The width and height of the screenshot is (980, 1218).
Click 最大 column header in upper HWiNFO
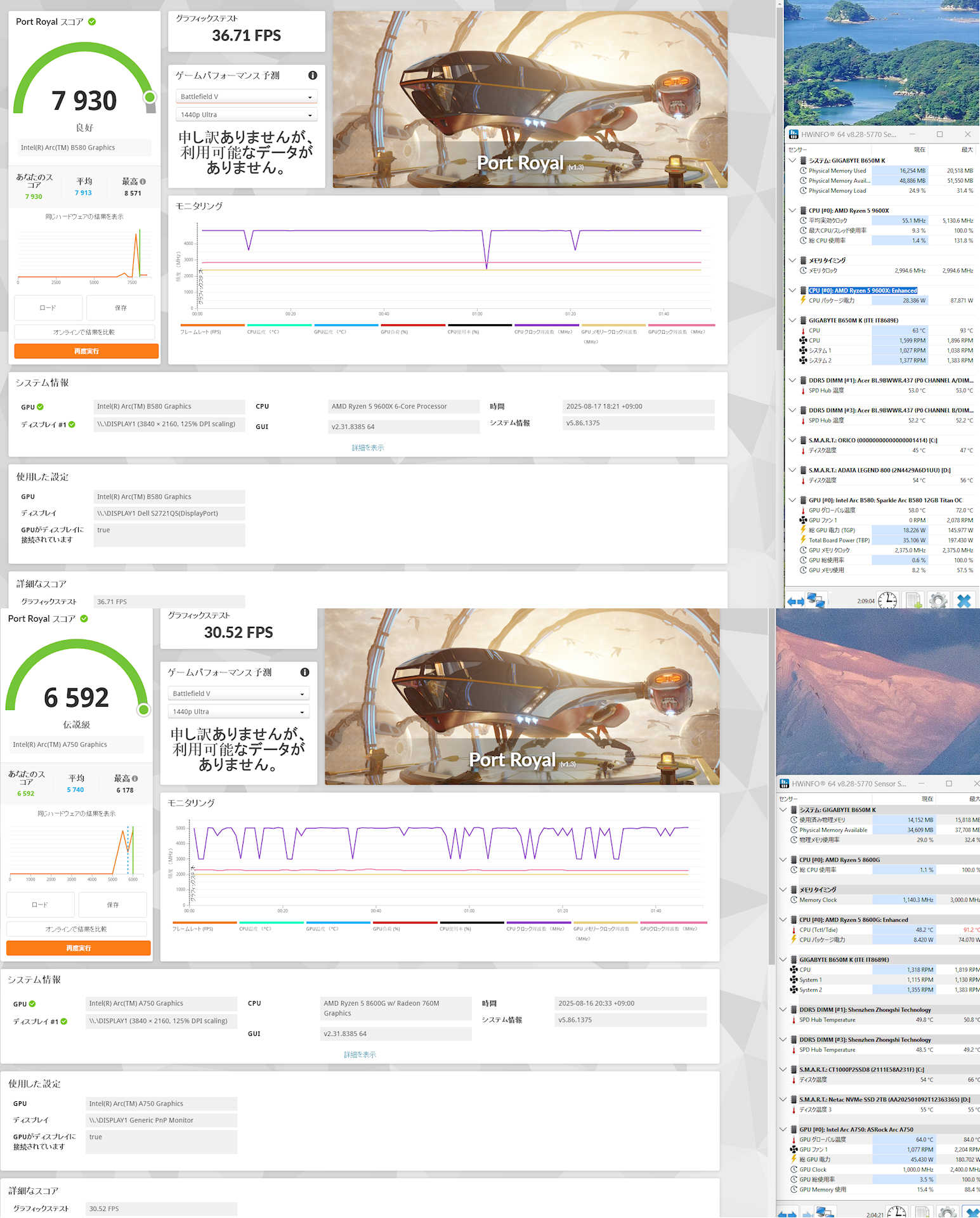tap(967, 150)
